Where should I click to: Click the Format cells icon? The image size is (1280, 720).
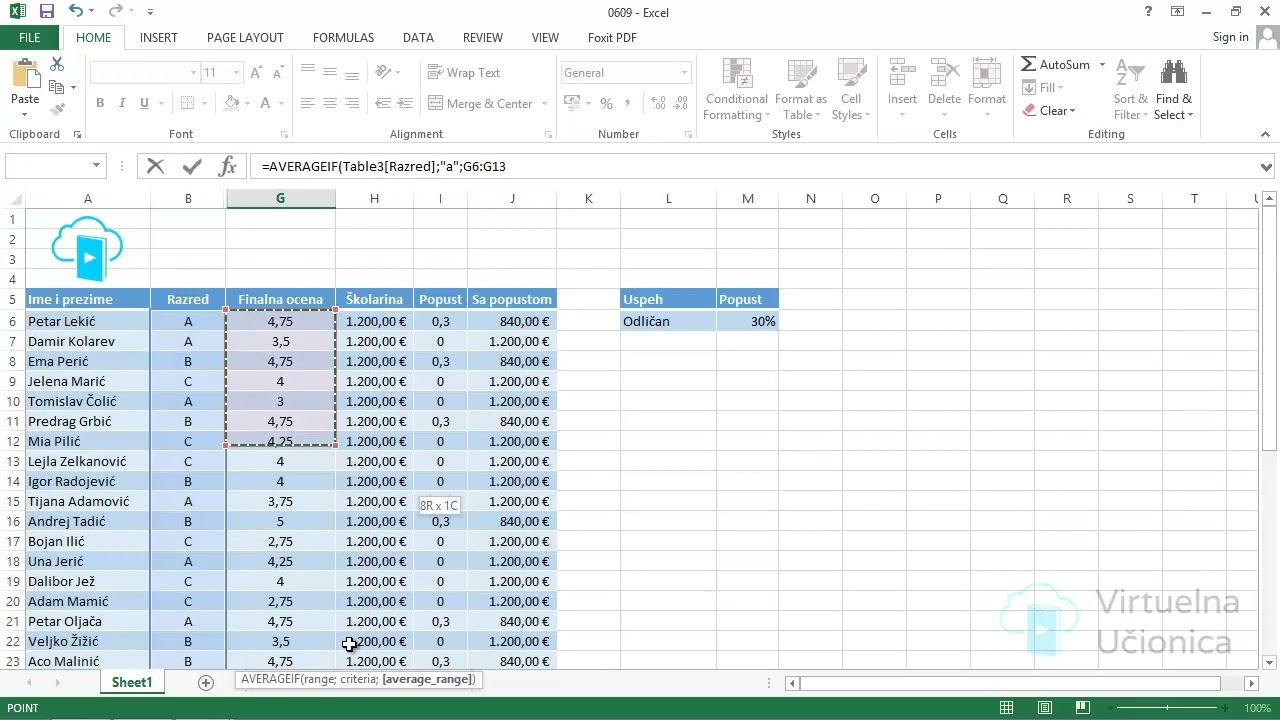point(986,74)
